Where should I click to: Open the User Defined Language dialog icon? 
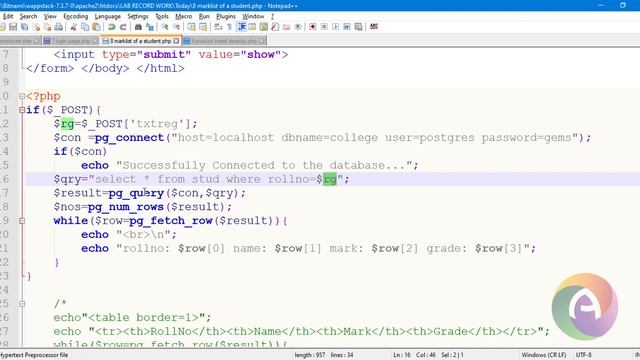coord(252,27)
